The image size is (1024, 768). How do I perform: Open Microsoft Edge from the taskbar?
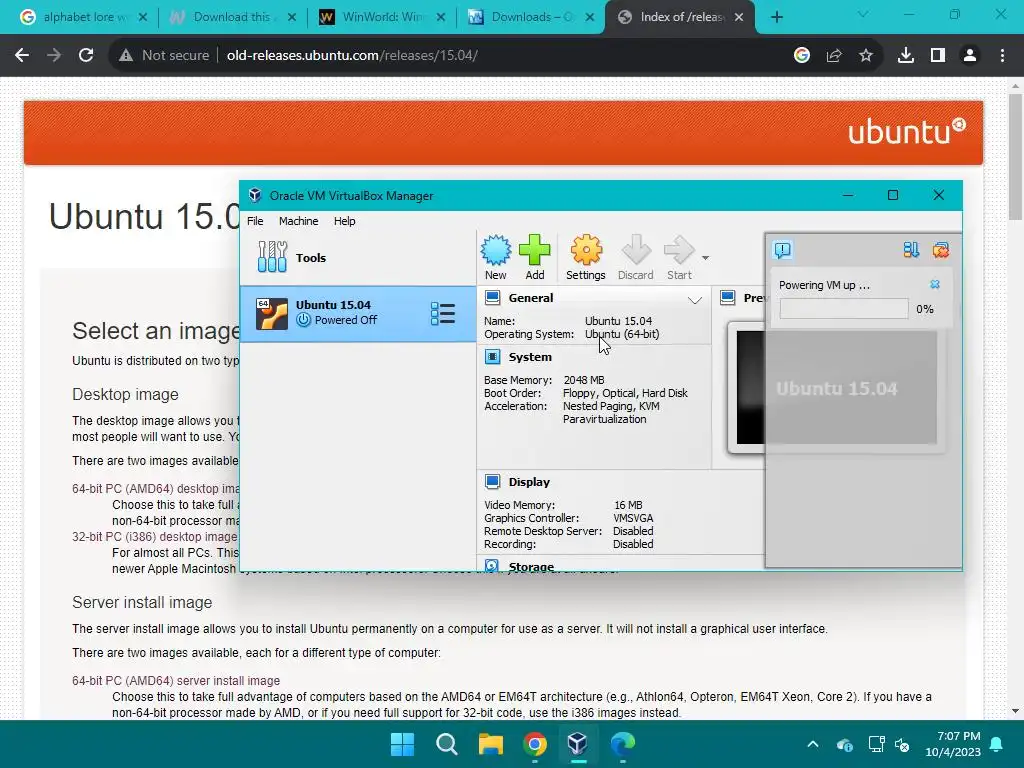pos(622,744)
